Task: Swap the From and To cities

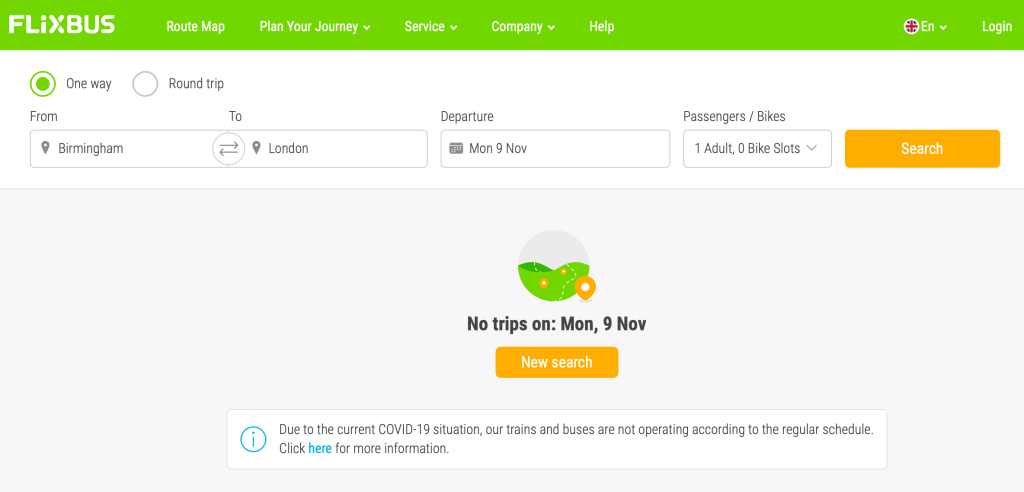Action: pos(229,148)
